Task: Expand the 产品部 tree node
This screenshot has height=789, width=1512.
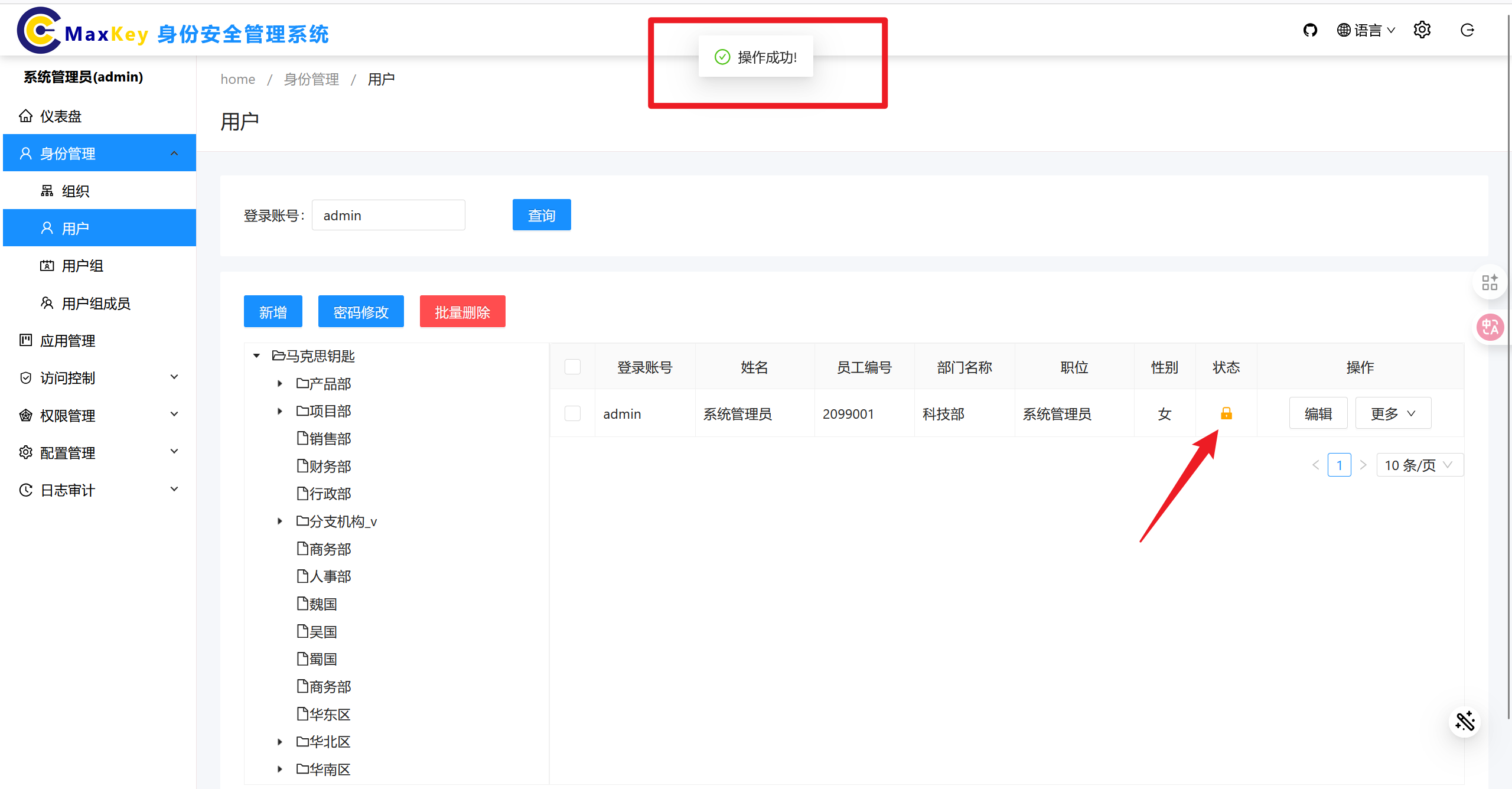Action: [x=280, y=383]
